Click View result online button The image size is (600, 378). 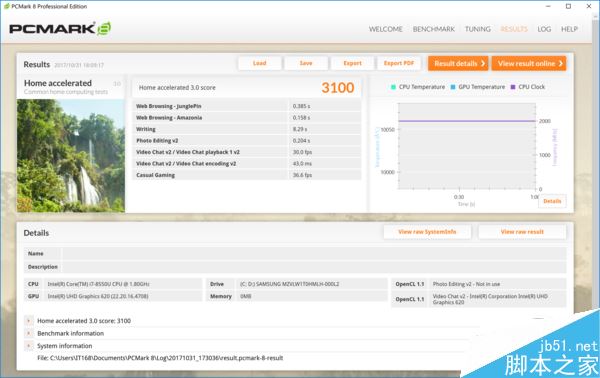[529, 64]
